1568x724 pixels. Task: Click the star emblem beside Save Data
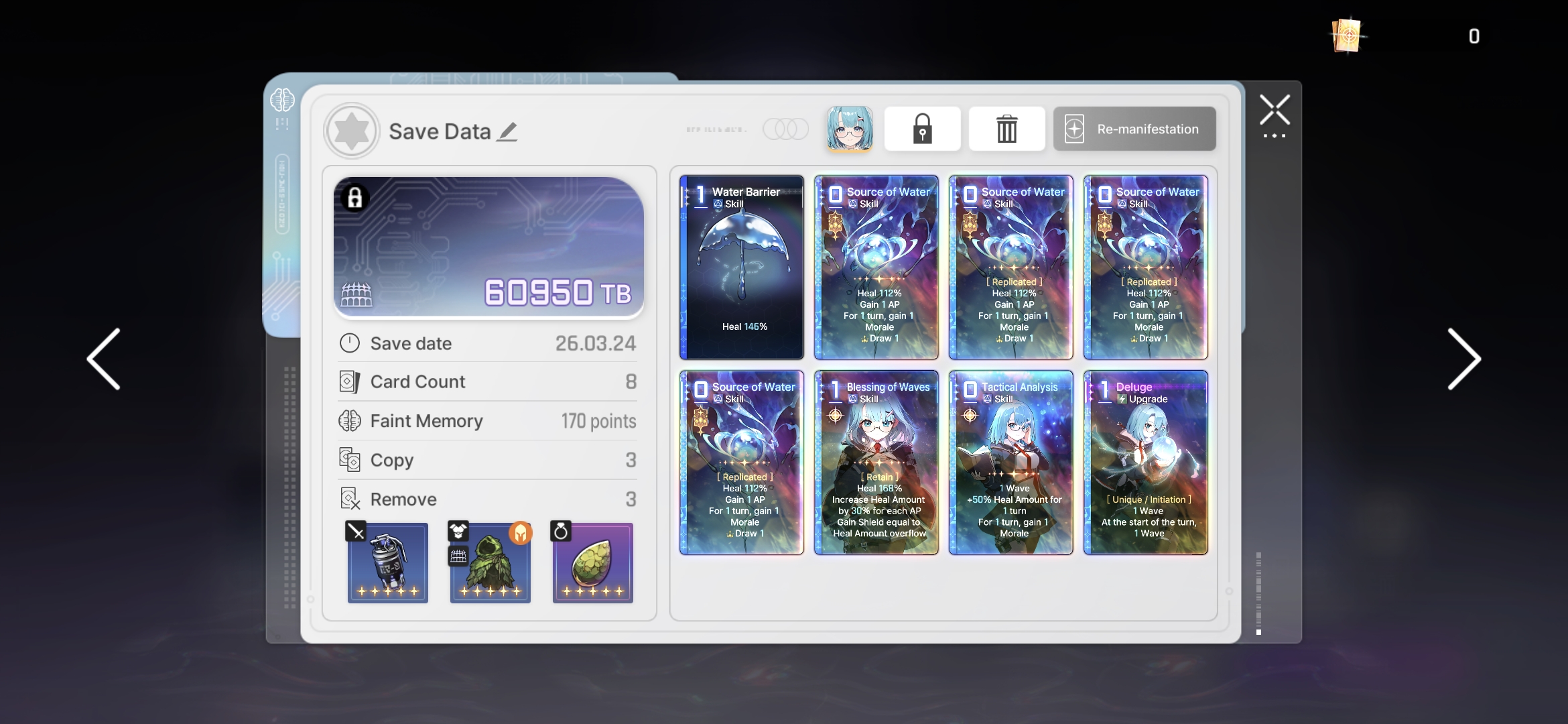(x=352, y=131)
